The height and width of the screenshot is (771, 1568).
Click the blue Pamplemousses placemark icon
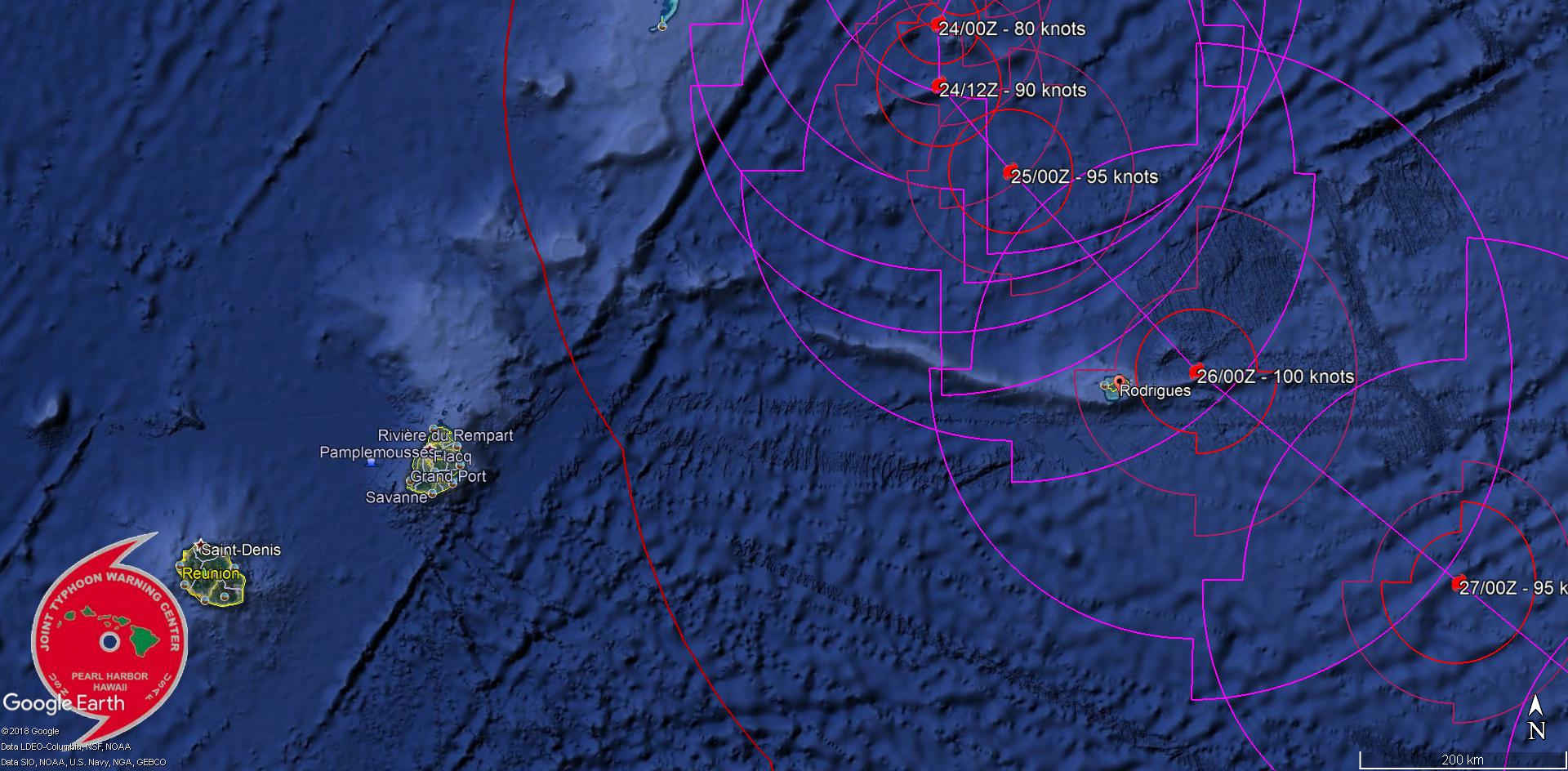point(372,462)
